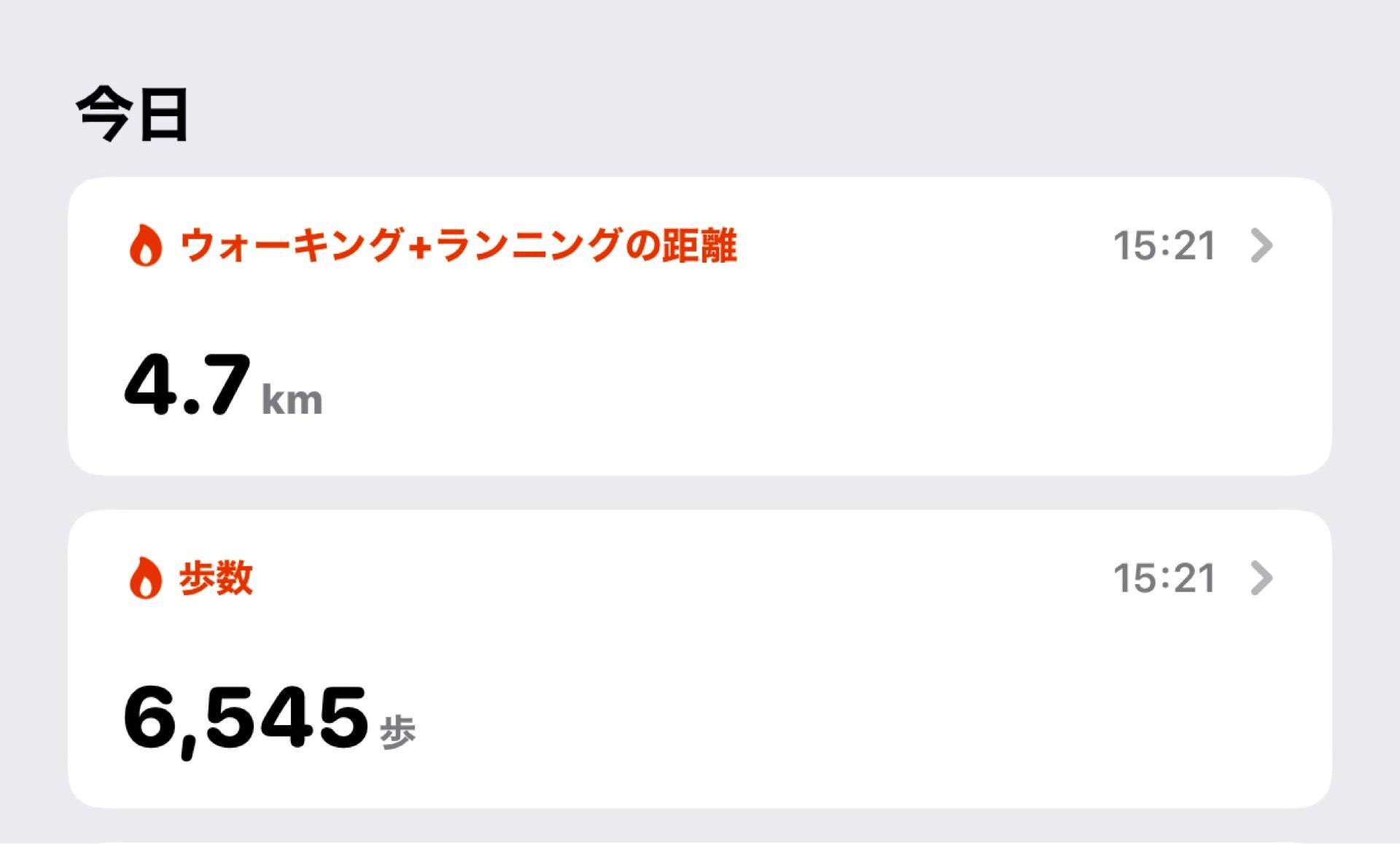Click the flame icon beside ウォーキング+ランニングの距離

[145, 245]
